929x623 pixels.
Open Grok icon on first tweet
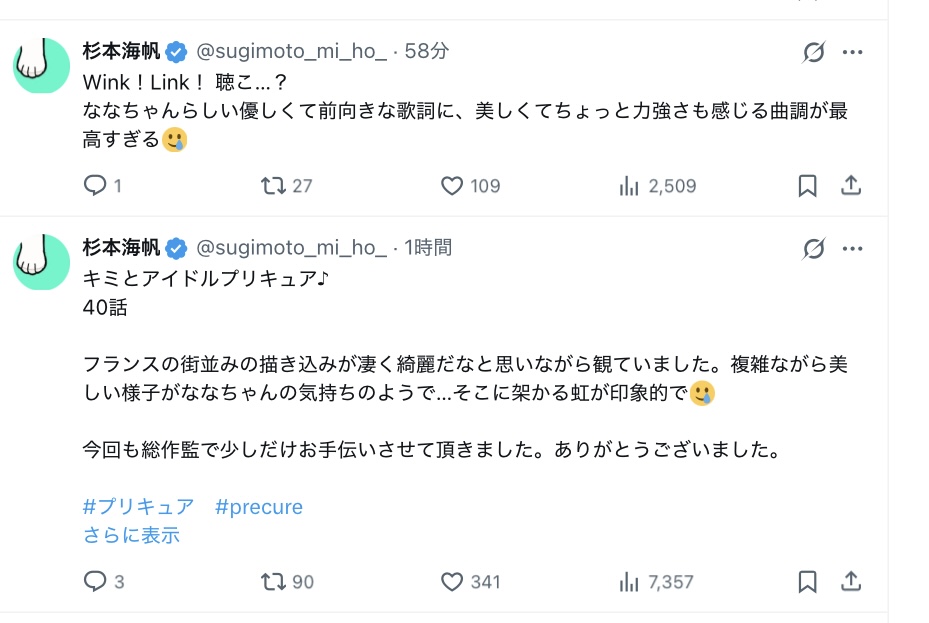pos(814,53)
